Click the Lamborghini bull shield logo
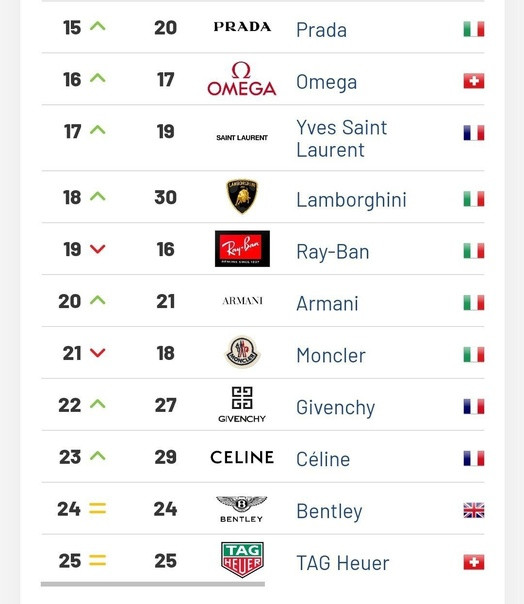This screenshot has height=604, width=524. coord(242,196)
